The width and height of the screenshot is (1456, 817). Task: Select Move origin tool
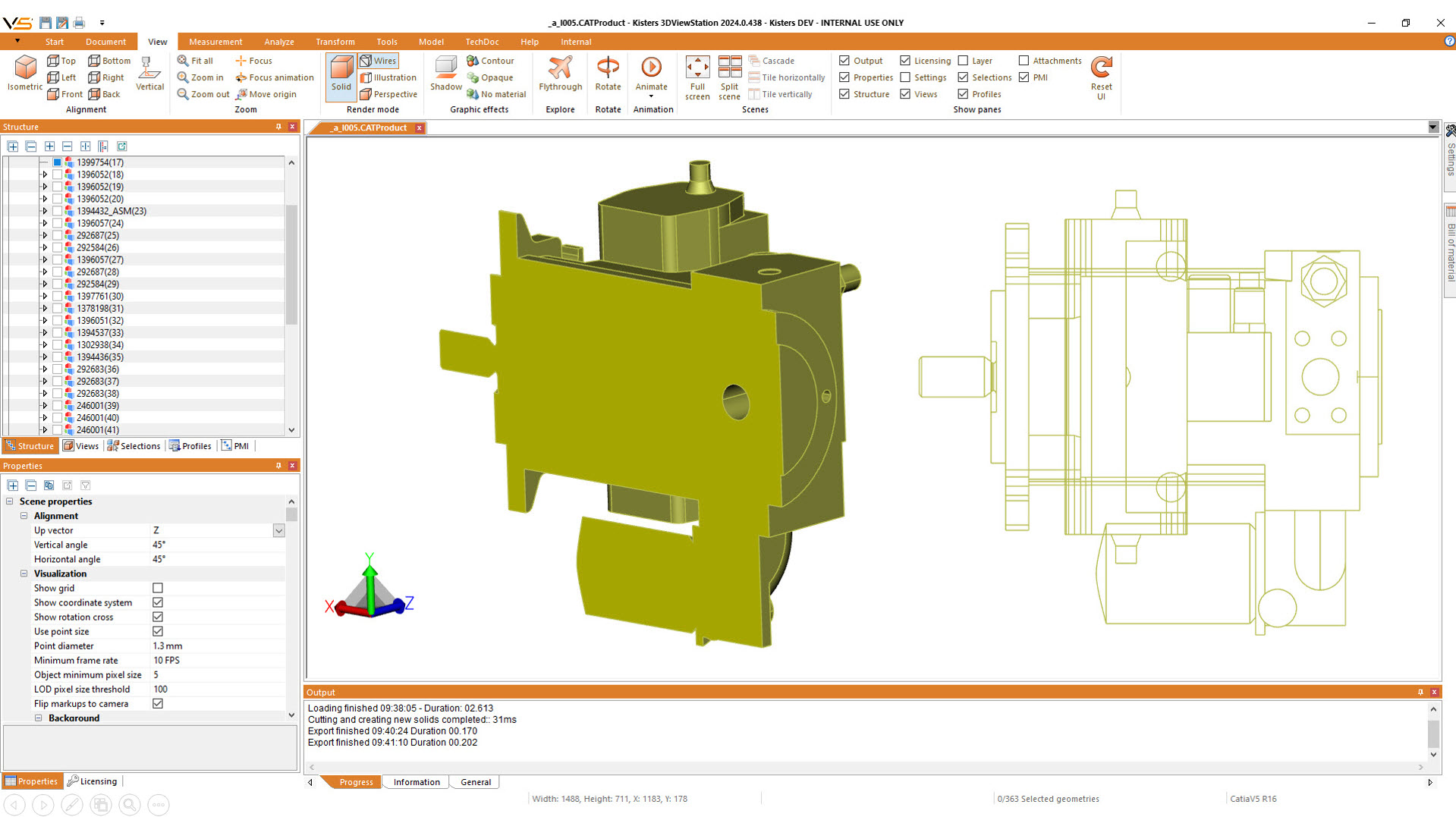(266, 94)
